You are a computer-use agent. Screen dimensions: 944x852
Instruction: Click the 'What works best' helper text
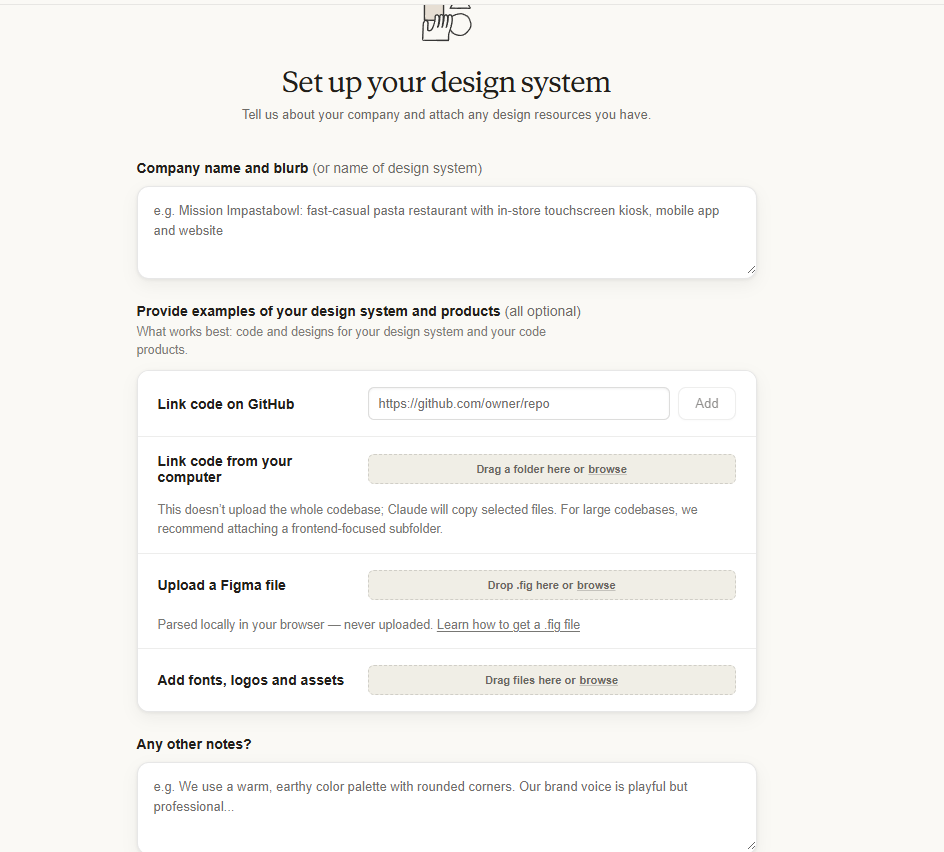(341, 341)
